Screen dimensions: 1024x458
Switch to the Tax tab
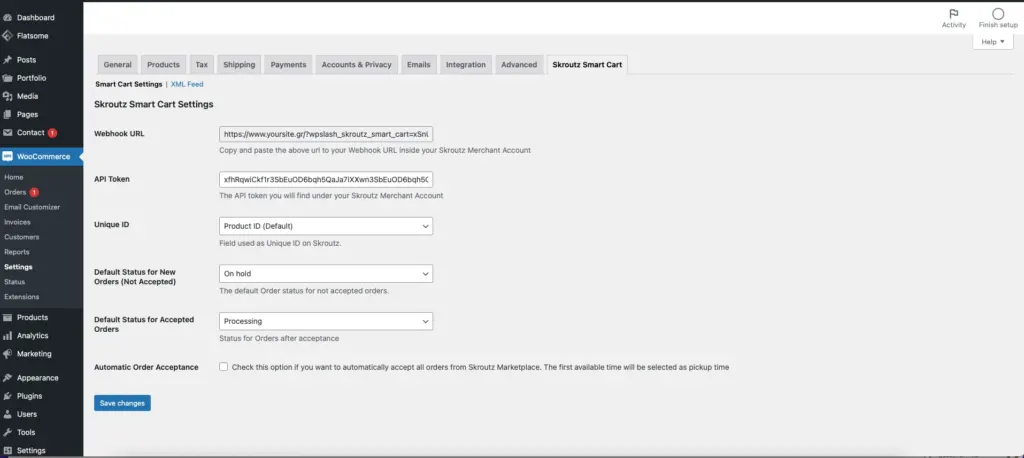pos(202,65)
